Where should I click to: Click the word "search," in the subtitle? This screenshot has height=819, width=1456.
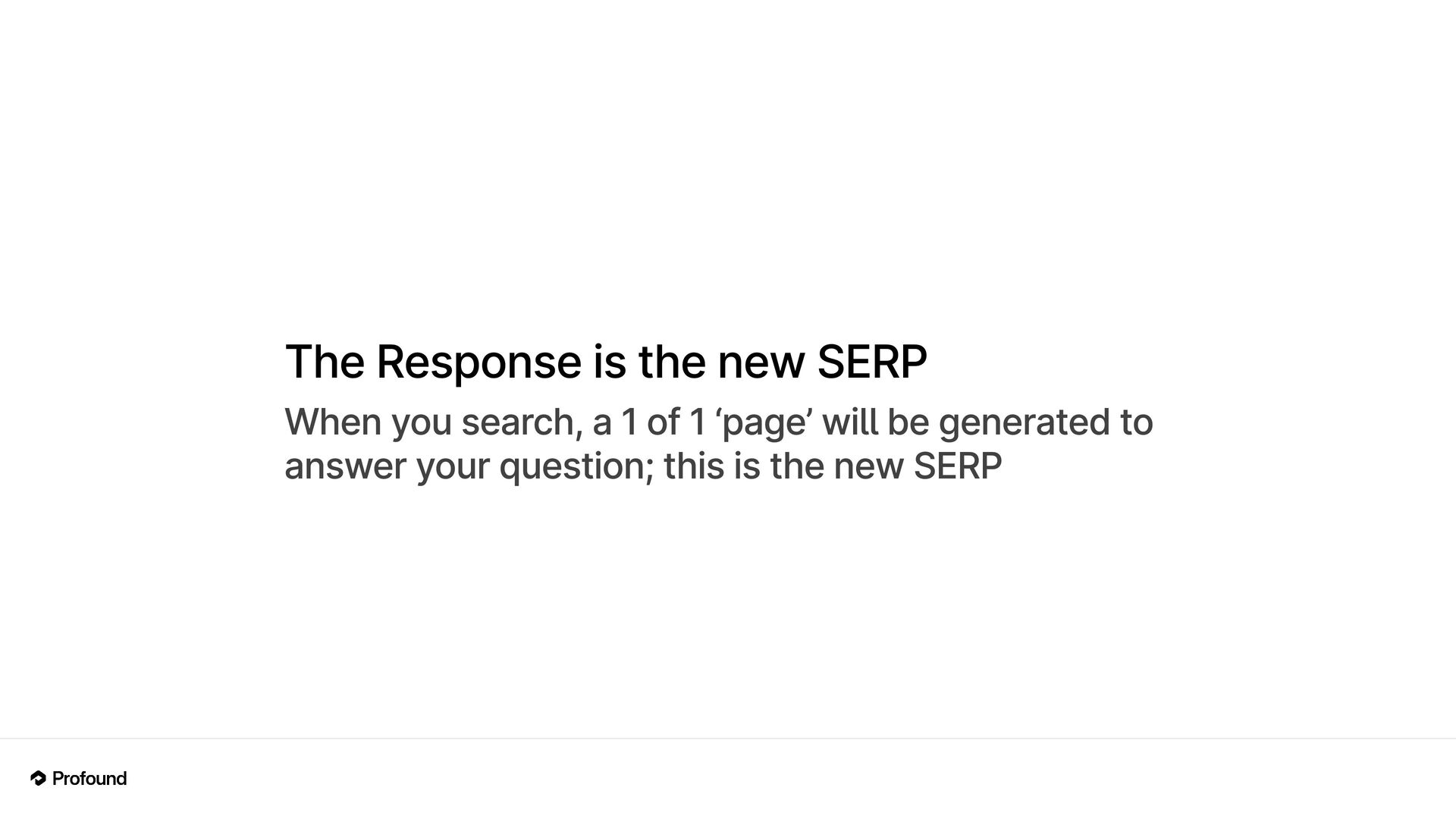click(x=522, y=422)
